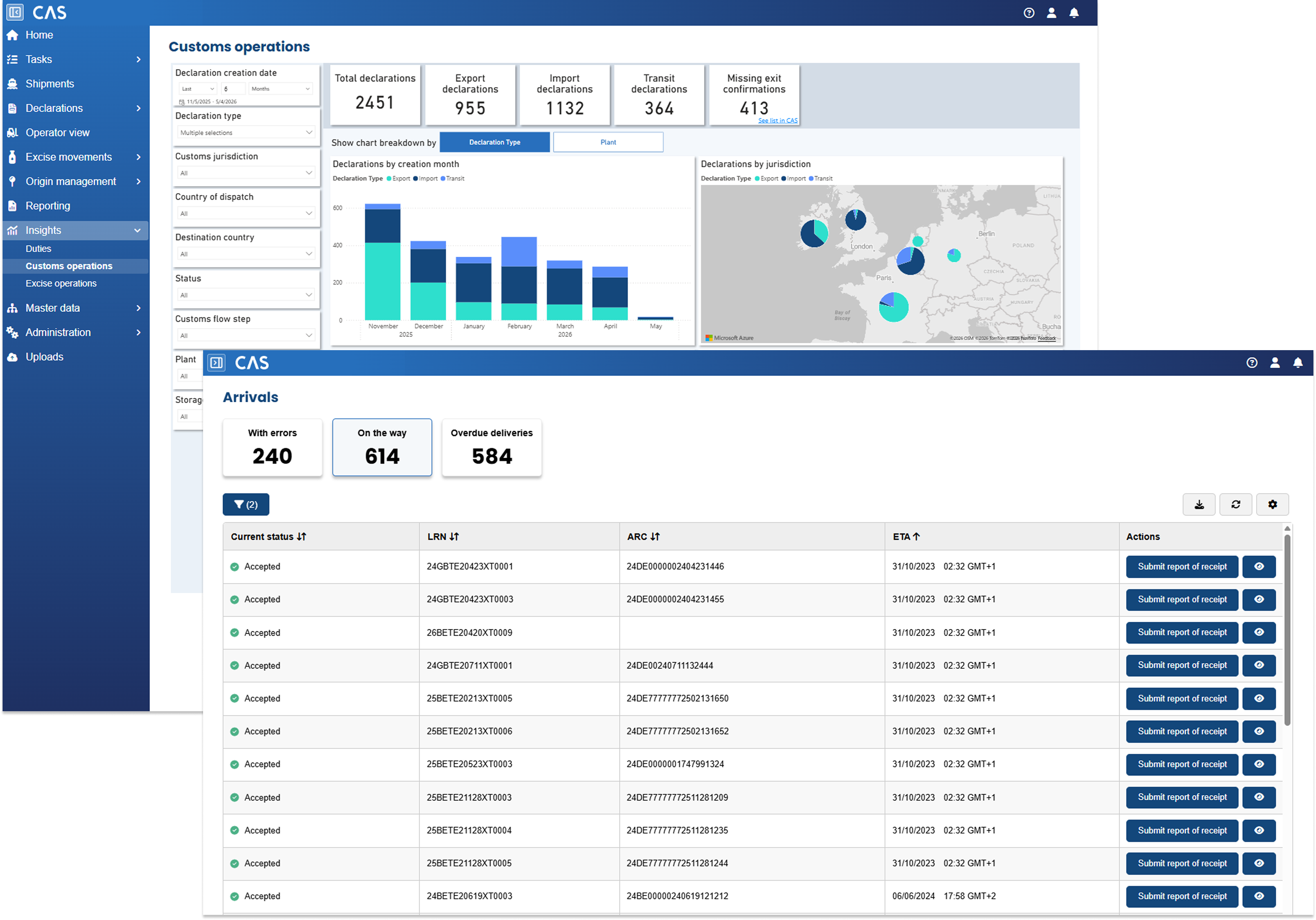Click the date period number field

coord(233,89)
